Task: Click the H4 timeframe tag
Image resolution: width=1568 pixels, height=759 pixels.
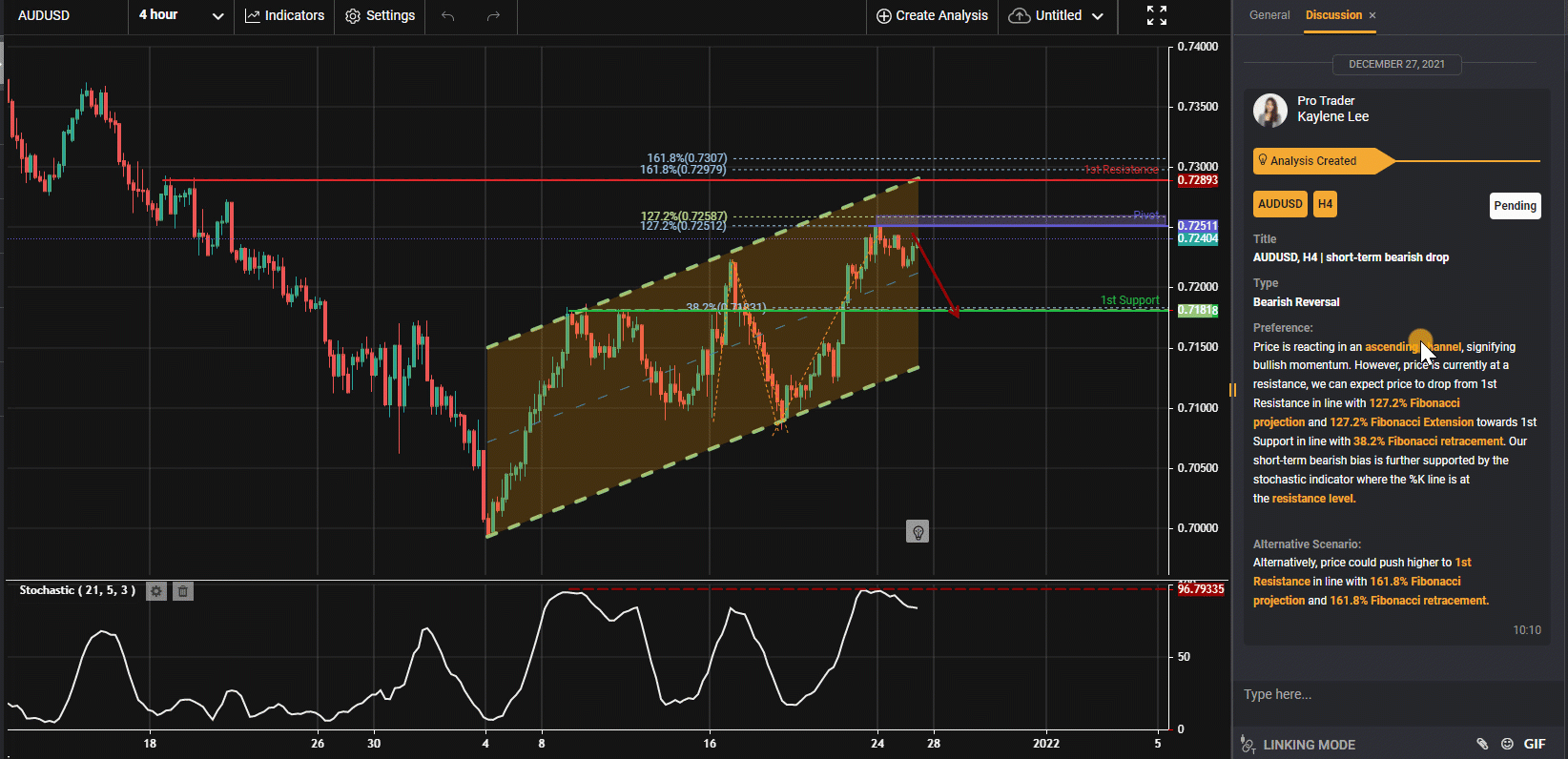Action: coord(1325,204)
